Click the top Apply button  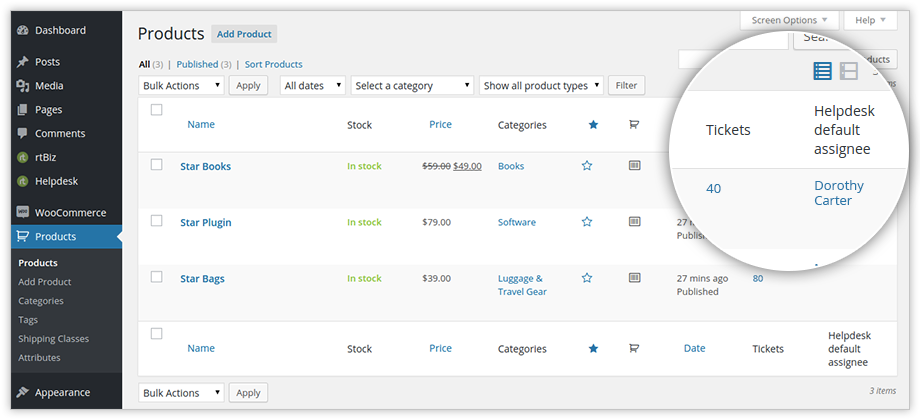pos(248,86)
